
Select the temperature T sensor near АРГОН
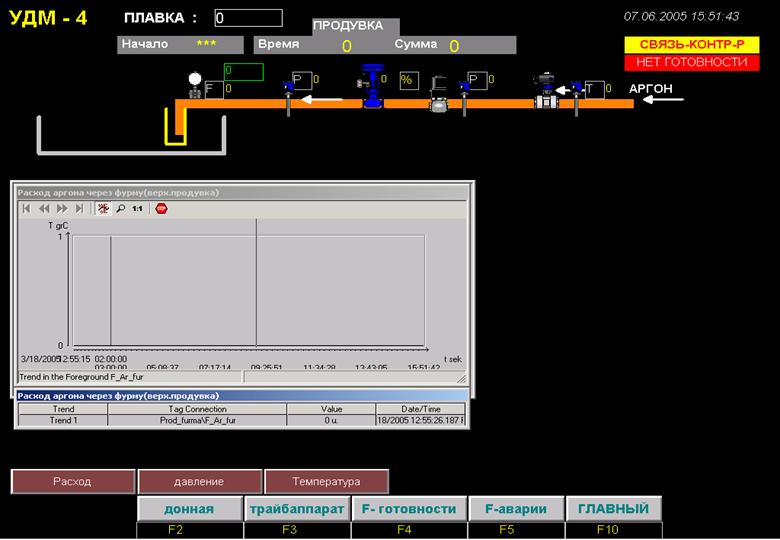point(577,97)
